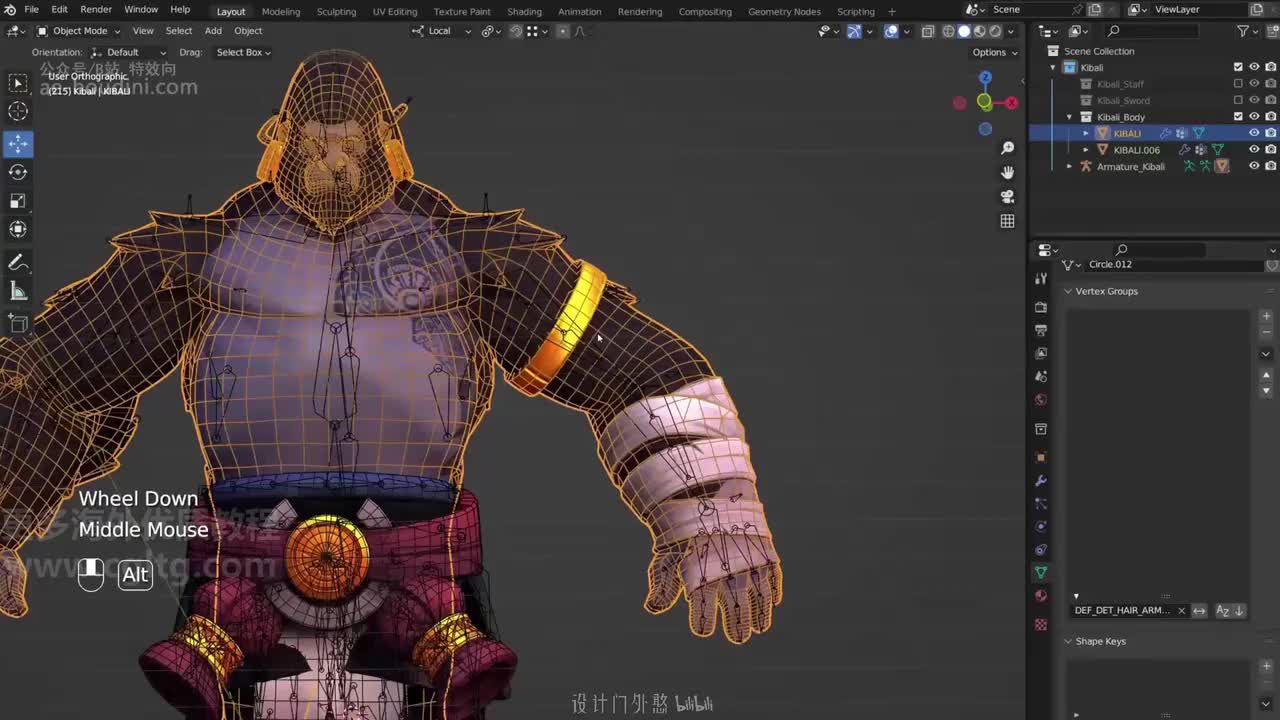This screenshot has width=1280, height=720.
Task: Choose the Rotate tool
Action: point(18,172)
